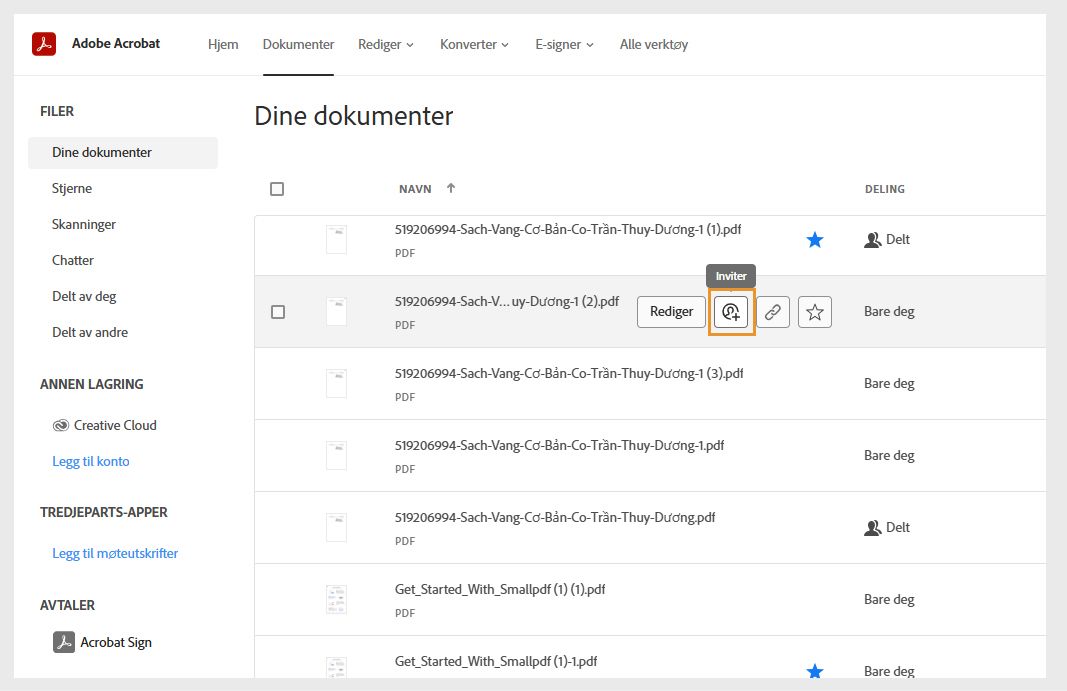Click the Get link icon for the file

pyautogui.click(x=772, y=311)
